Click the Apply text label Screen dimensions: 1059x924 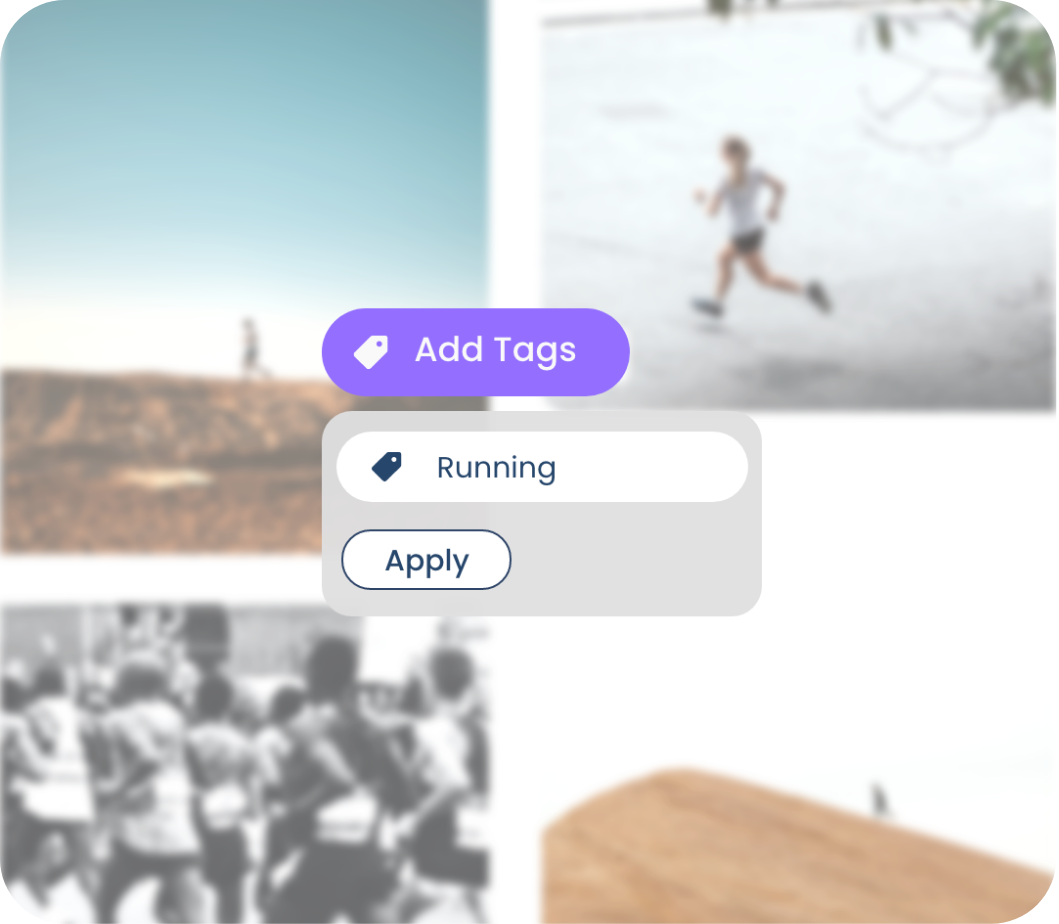click(x=426, y=561)
